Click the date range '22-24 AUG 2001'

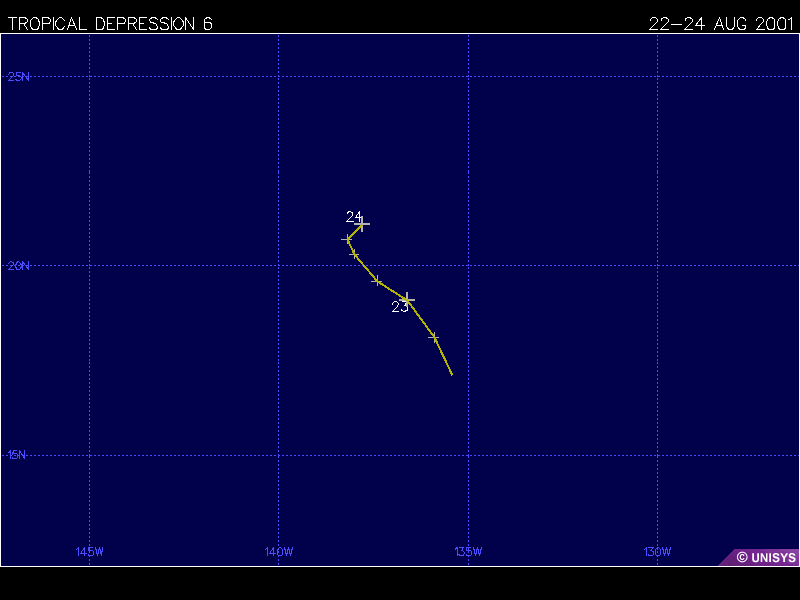point(721,24)
